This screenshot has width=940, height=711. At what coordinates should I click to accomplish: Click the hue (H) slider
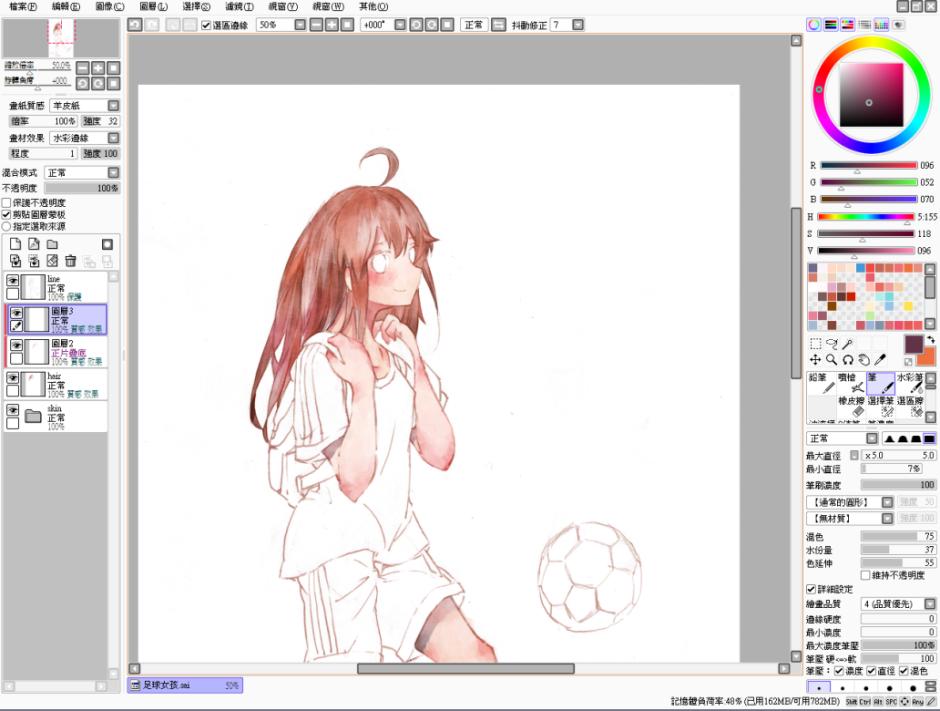pos(866,216)
